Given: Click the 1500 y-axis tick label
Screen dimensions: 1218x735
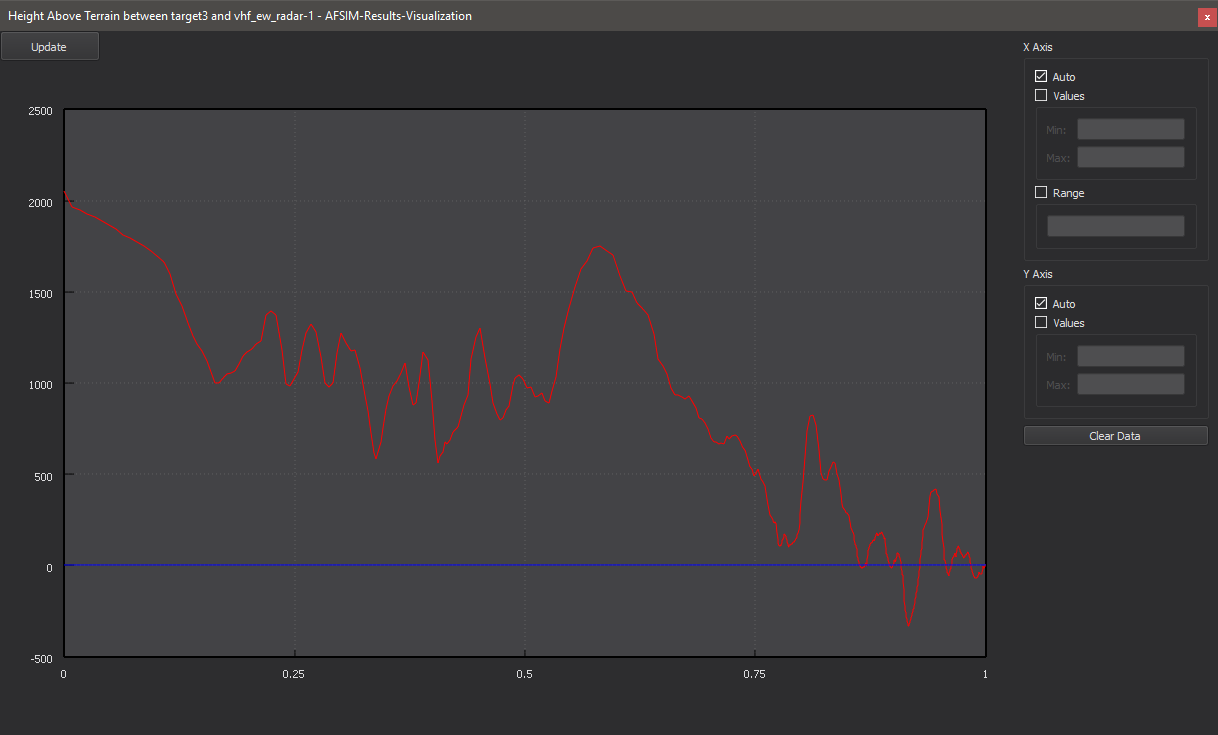Looking at the screenshot, I should click(40, 293).
